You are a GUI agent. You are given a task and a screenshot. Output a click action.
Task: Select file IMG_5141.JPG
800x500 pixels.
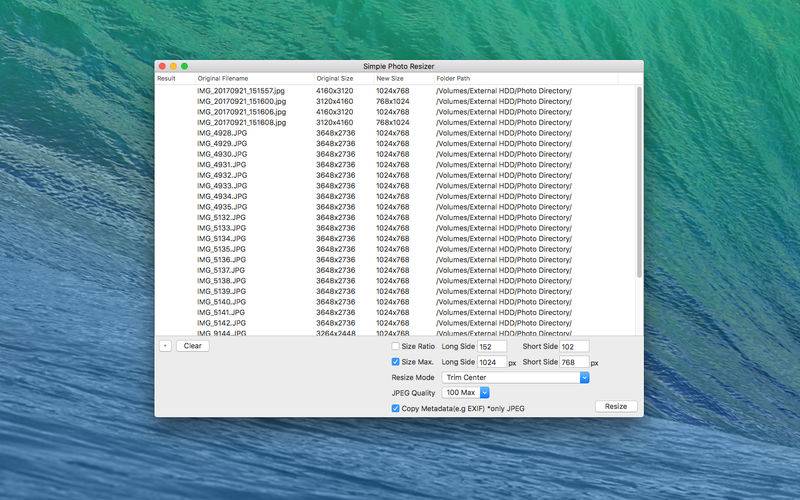click(x=395, y=312)
